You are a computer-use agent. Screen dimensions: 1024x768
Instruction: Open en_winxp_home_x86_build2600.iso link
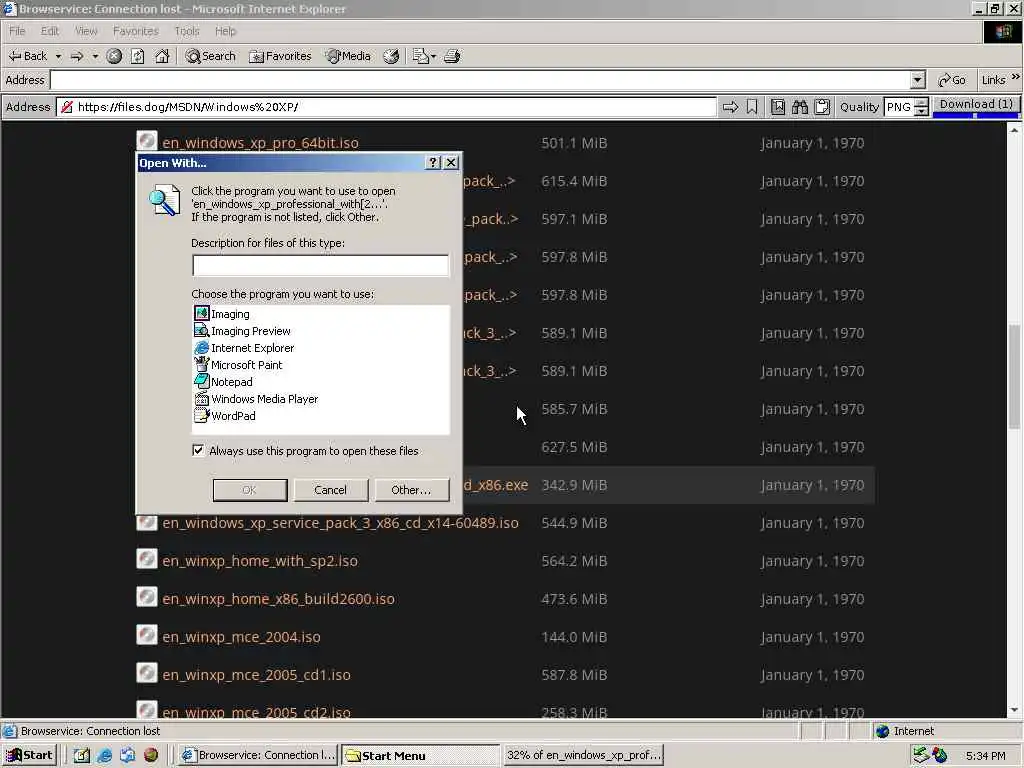(278, 599)
